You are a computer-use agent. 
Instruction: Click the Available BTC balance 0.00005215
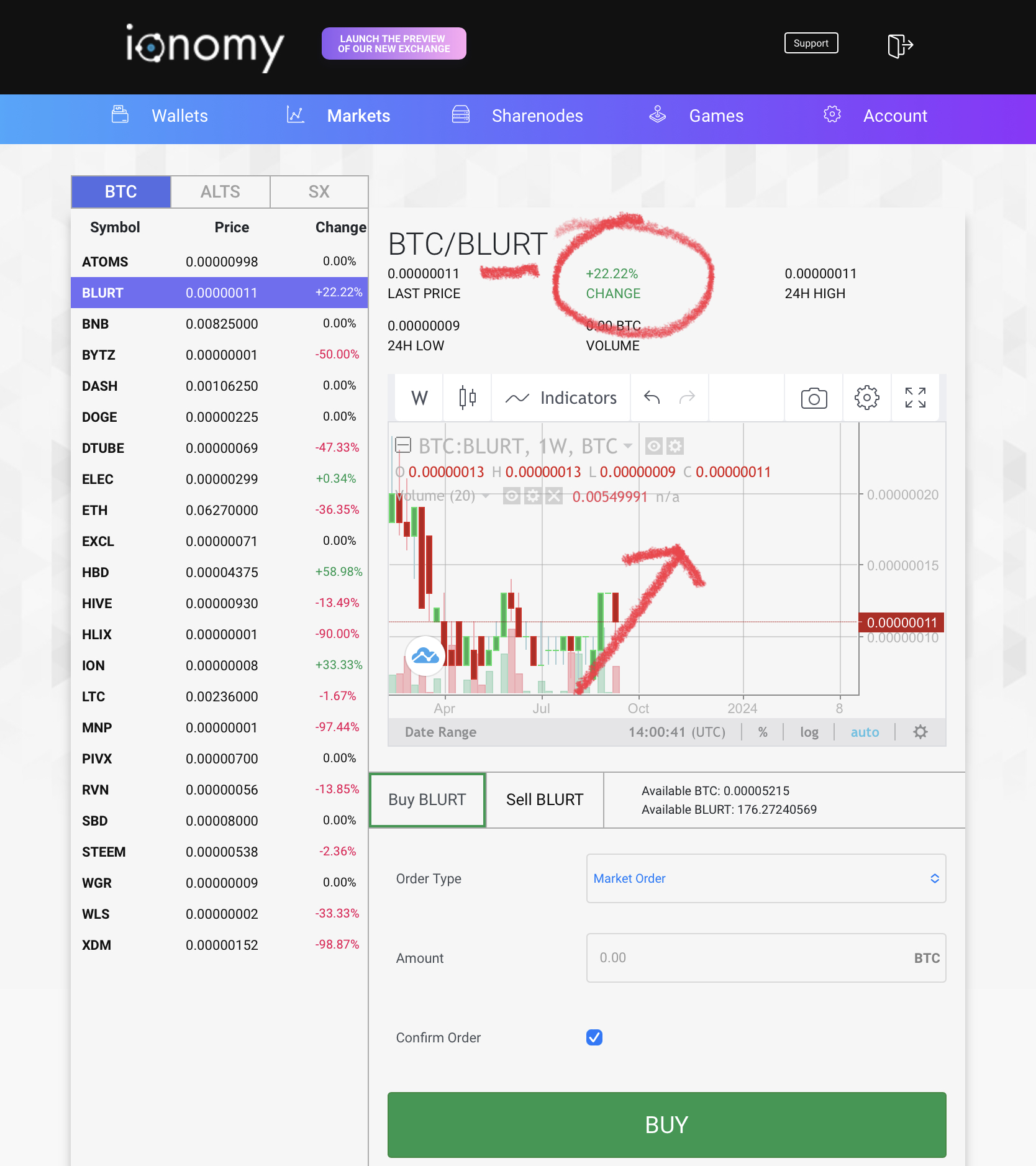(715, 791)
